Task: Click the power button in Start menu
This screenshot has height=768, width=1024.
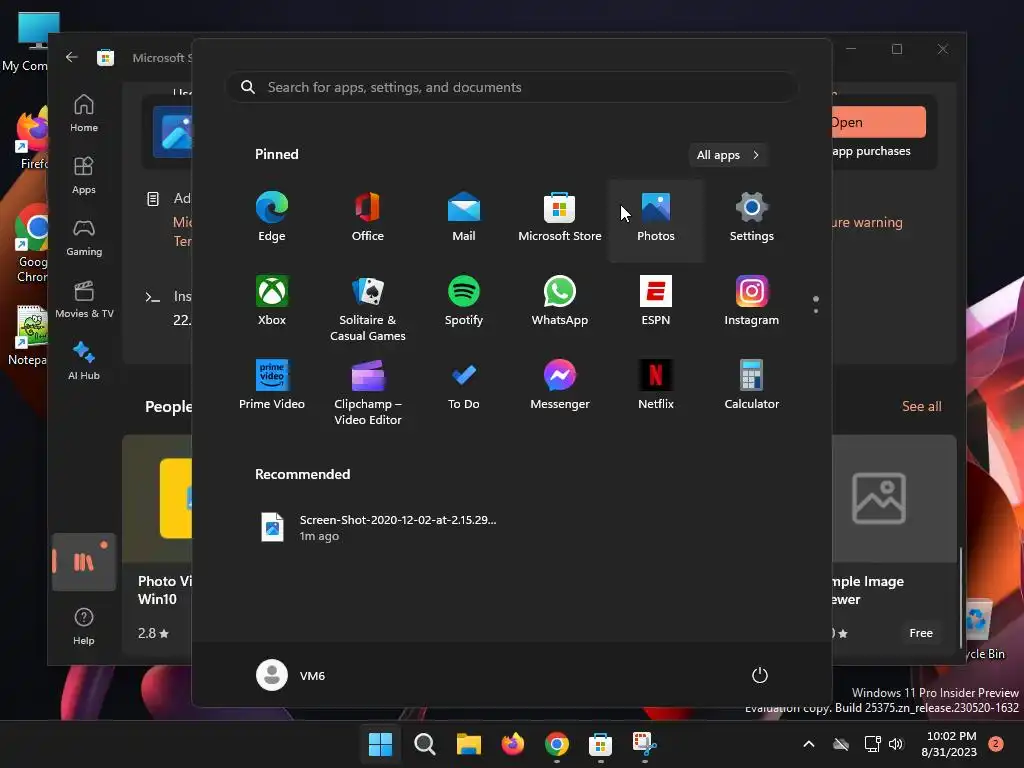Action: click(760, 675)
